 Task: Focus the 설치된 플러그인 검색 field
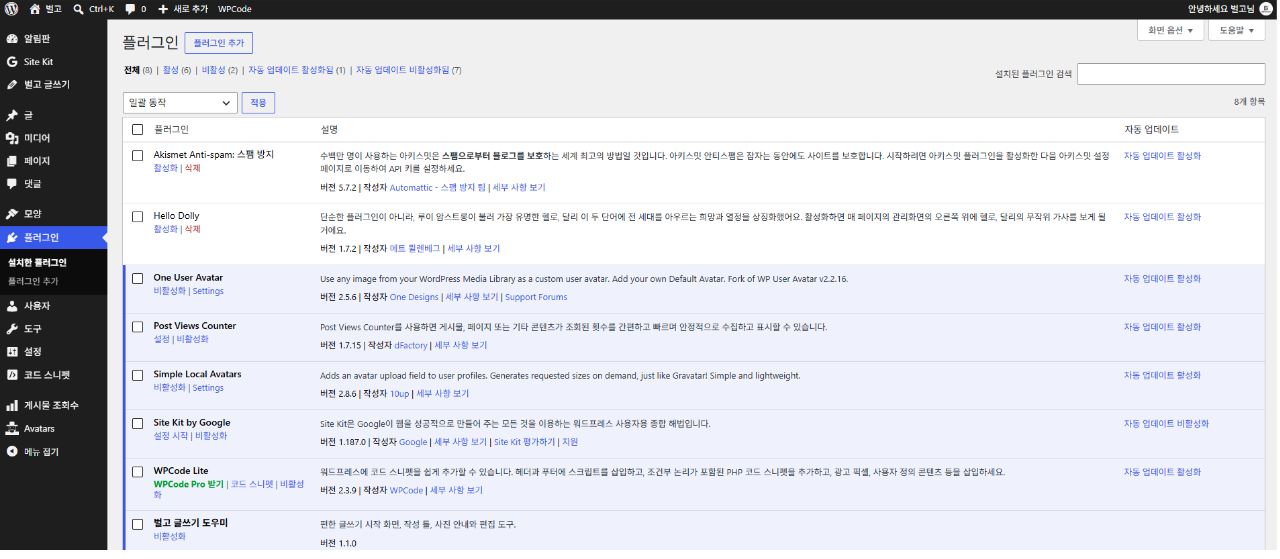point(1171,74)
